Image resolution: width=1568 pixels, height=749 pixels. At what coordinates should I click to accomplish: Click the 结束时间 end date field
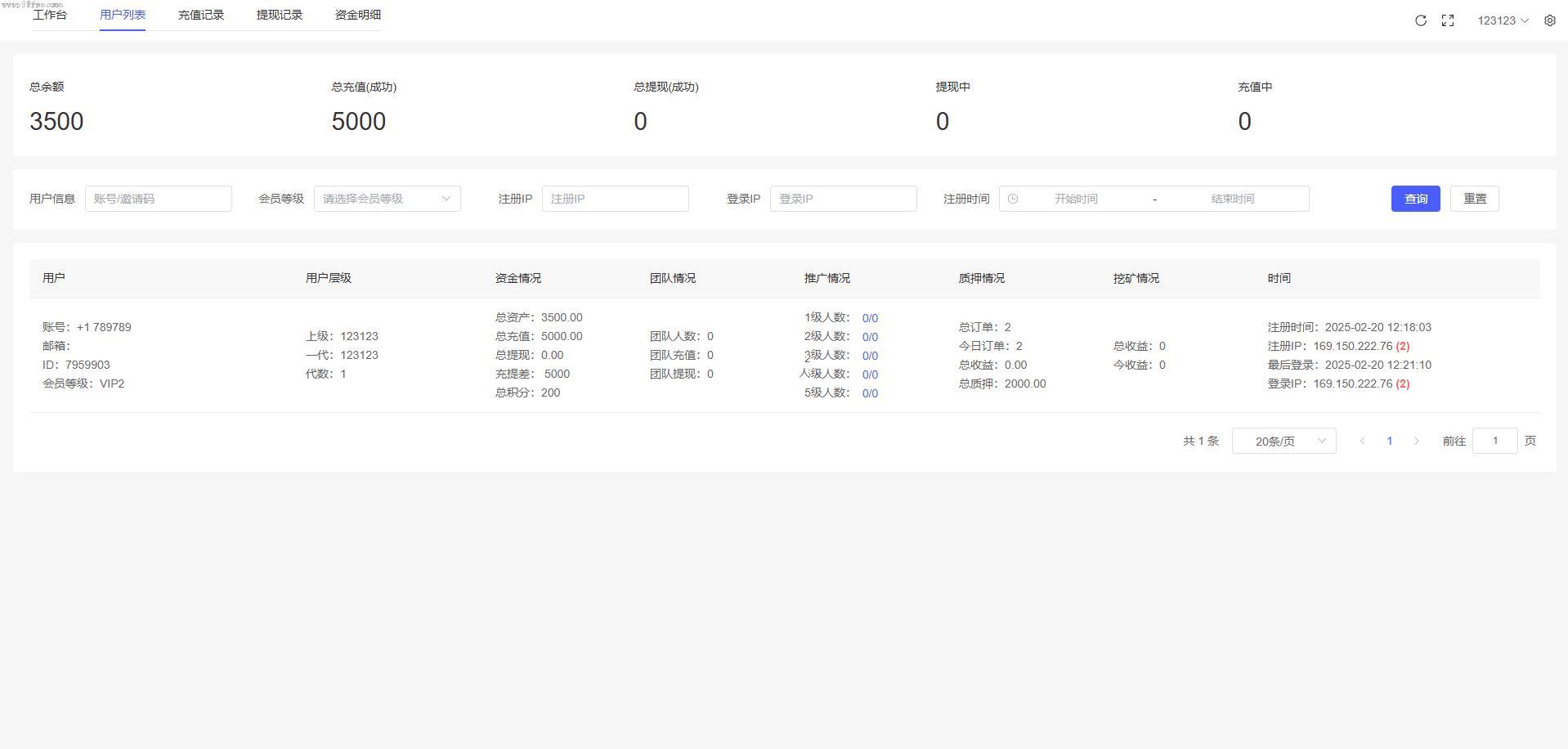click(1232, 199)
